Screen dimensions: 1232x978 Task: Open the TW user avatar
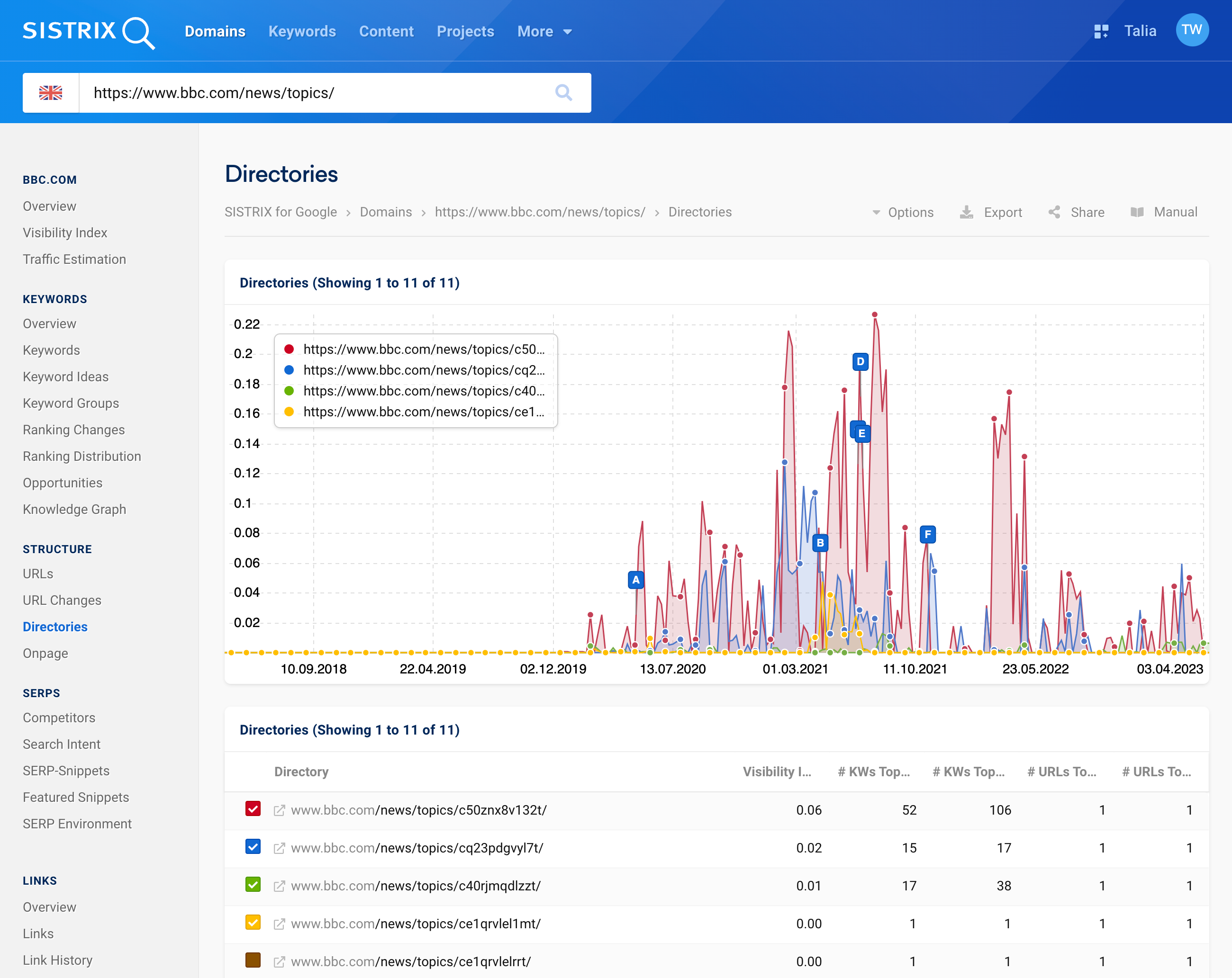click(1192, 30)
